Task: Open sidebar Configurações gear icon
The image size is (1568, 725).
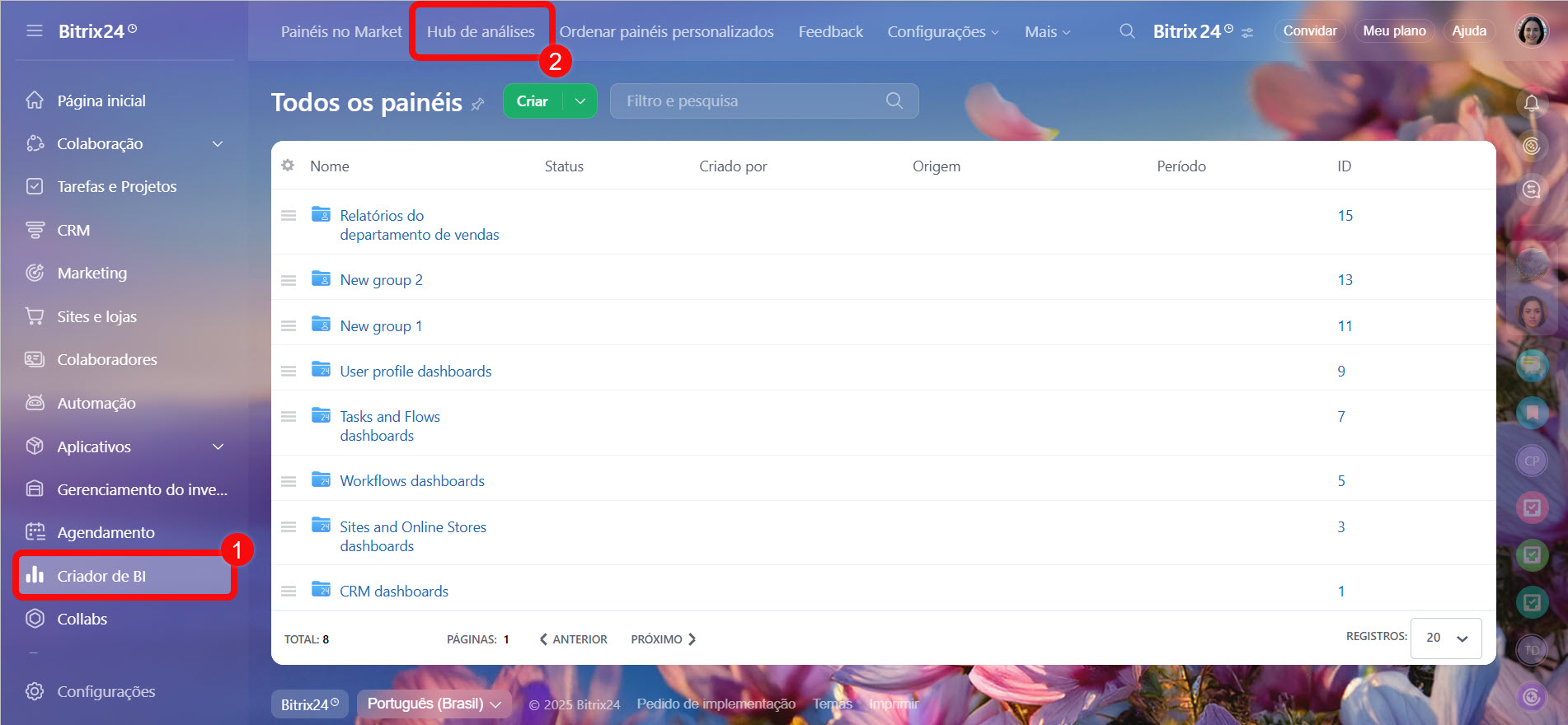Action: pos(35,691)
